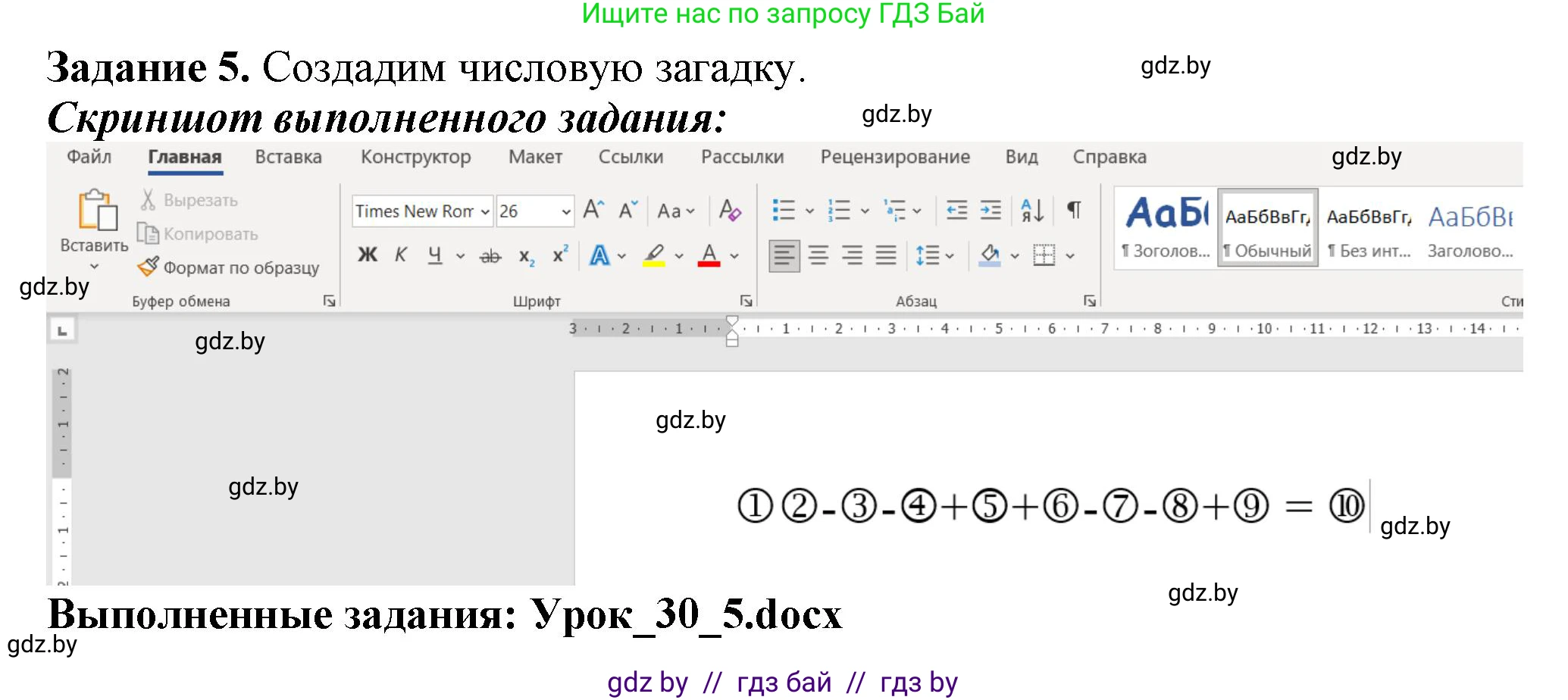1568x700 pixels.
Task: Toggle bold with the Ж button
Action: pyautogui.click(x=367, y=255)
